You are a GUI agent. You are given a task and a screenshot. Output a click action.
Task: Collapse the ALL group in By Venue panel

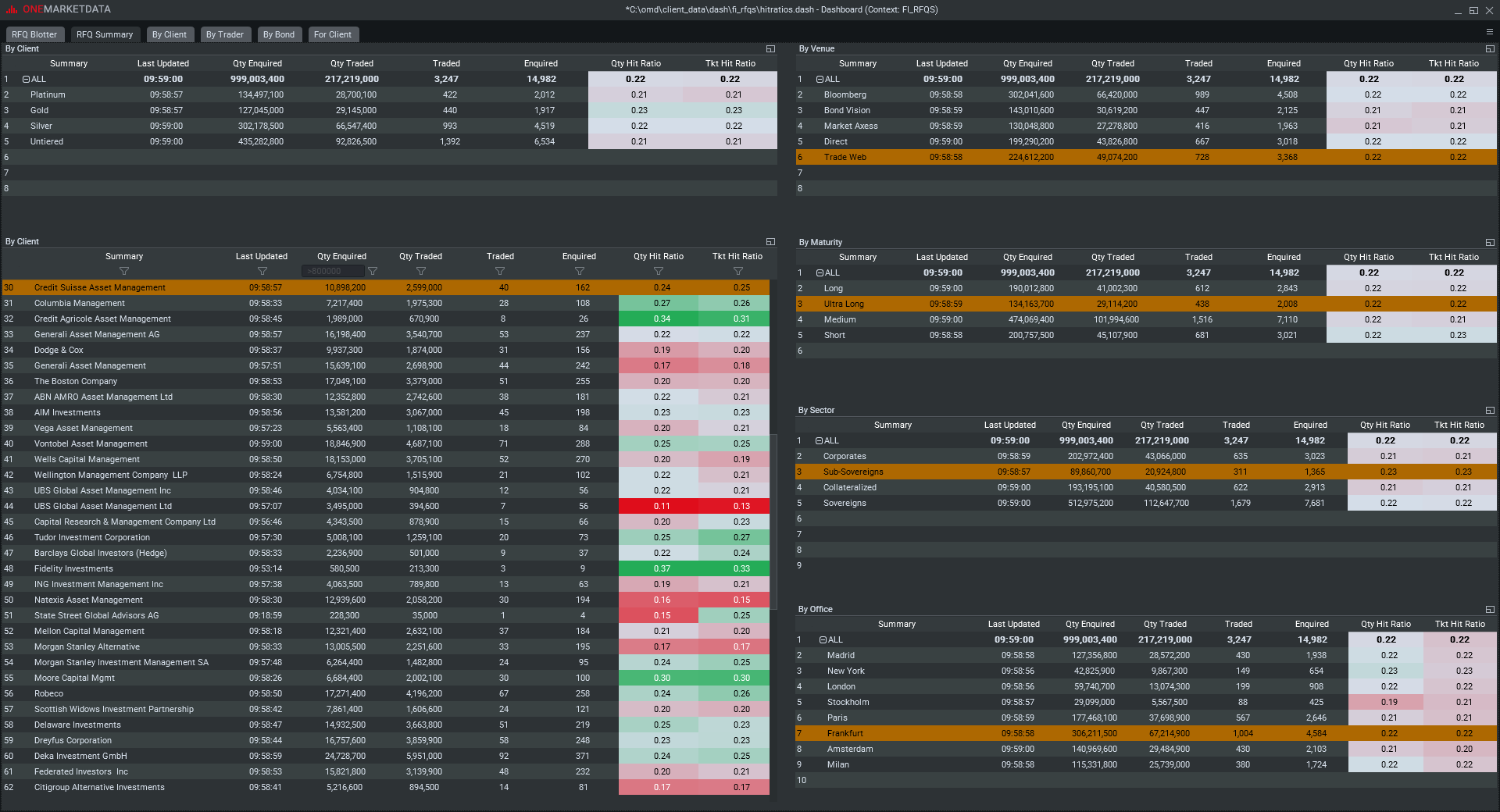(820, 79)
